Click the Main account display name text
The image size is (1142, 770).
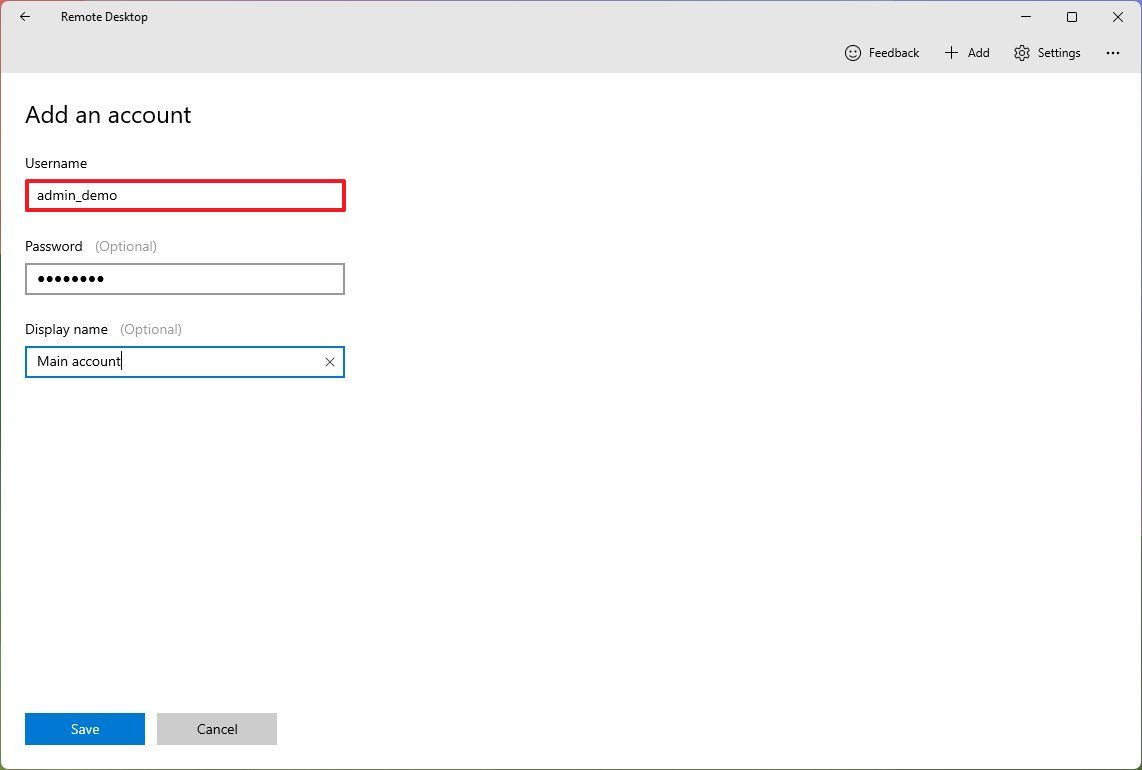click(x=78, y=361)
